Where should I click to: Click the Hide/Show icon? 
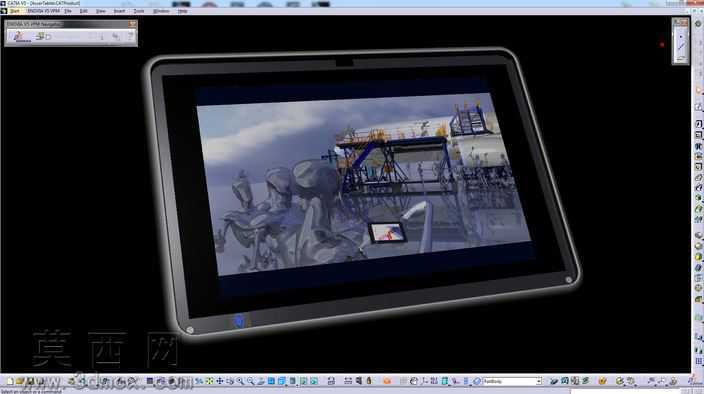[x=304, y=381]
